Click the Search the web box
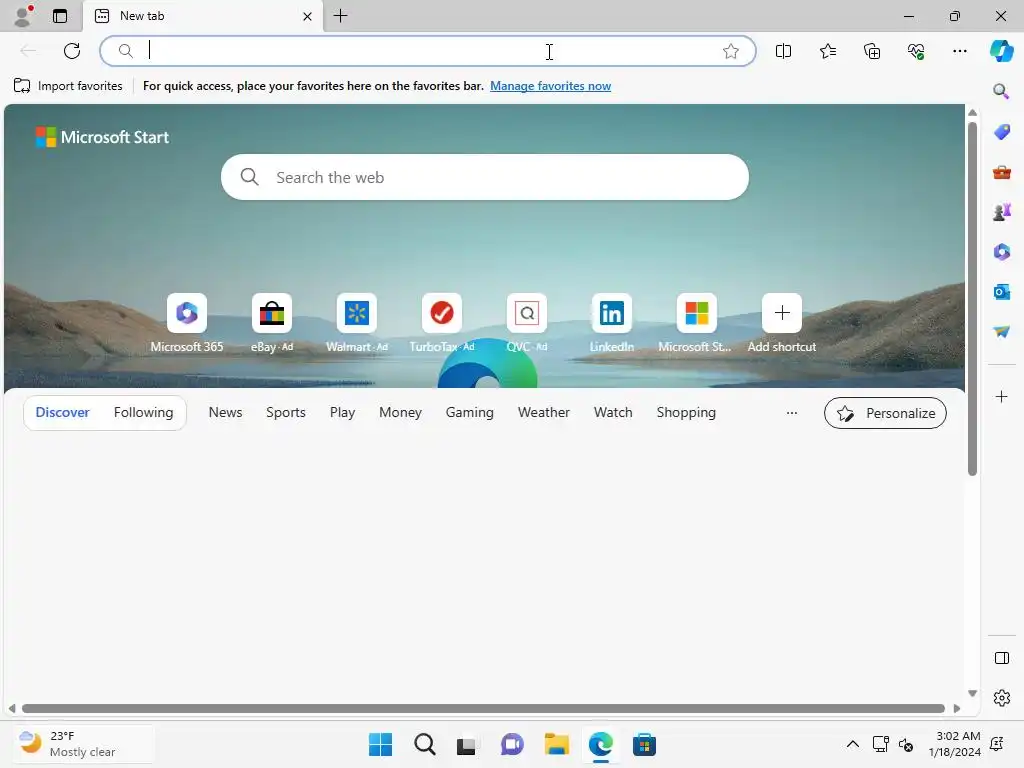This screenshot has height=768, width=1024. 485,177
